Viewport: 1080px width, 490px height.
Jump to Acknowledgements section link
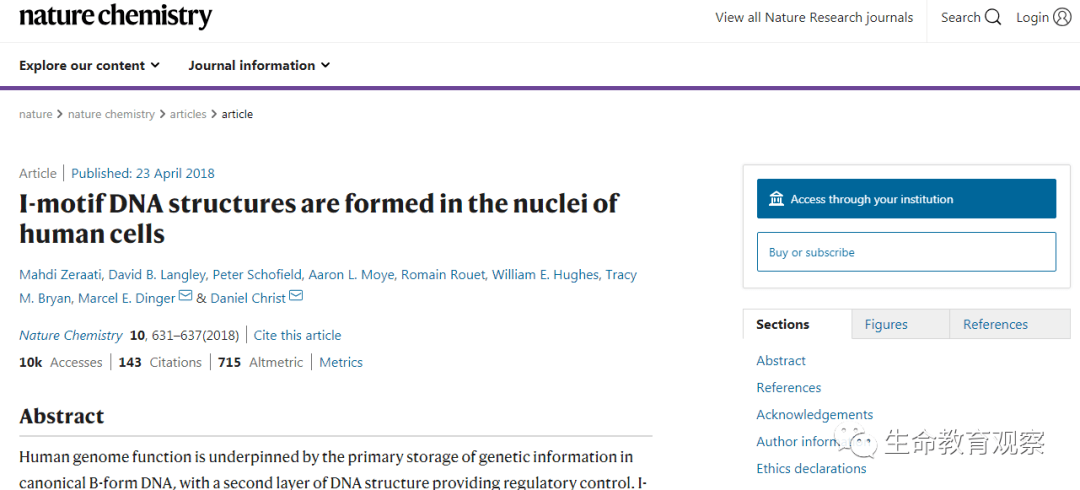point(815,414)
